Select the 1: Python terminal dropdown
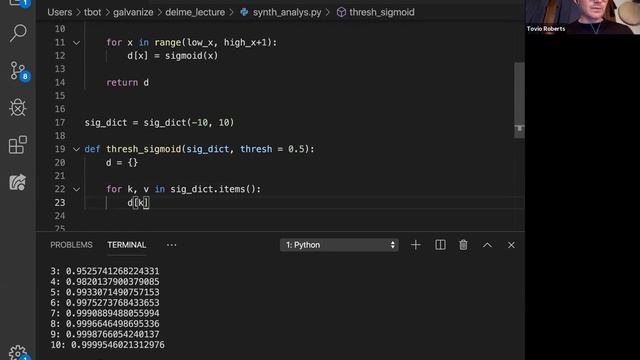The height and width of the screenshot is (360, 640). click(x=339, y=245)
